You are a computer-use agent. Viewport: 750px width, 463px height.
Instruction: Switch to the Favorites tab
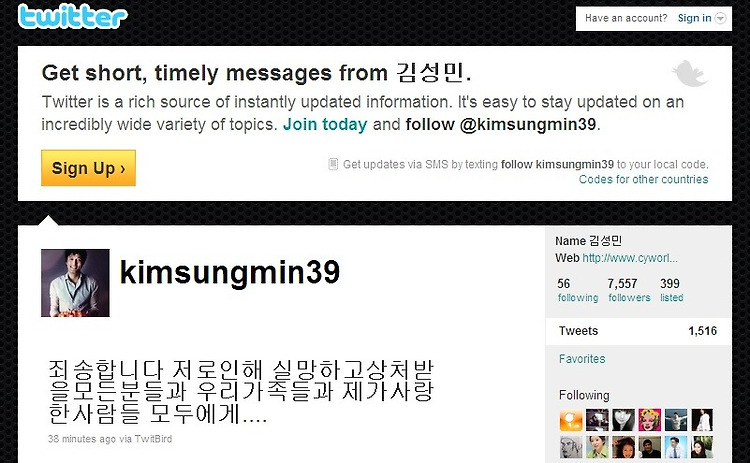[x=582, y=359]
